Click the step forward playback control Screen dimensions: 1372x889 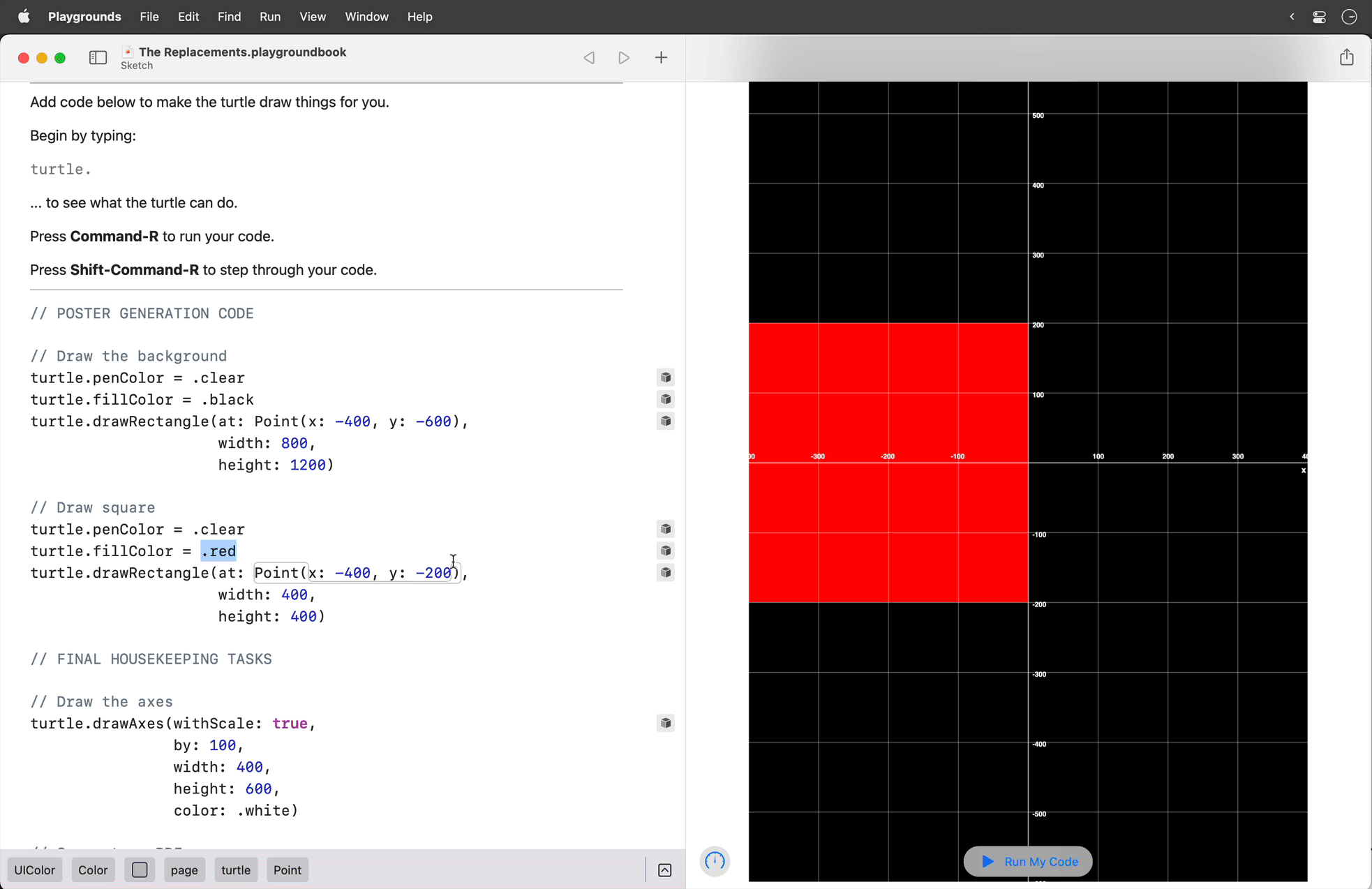point(622,57)
